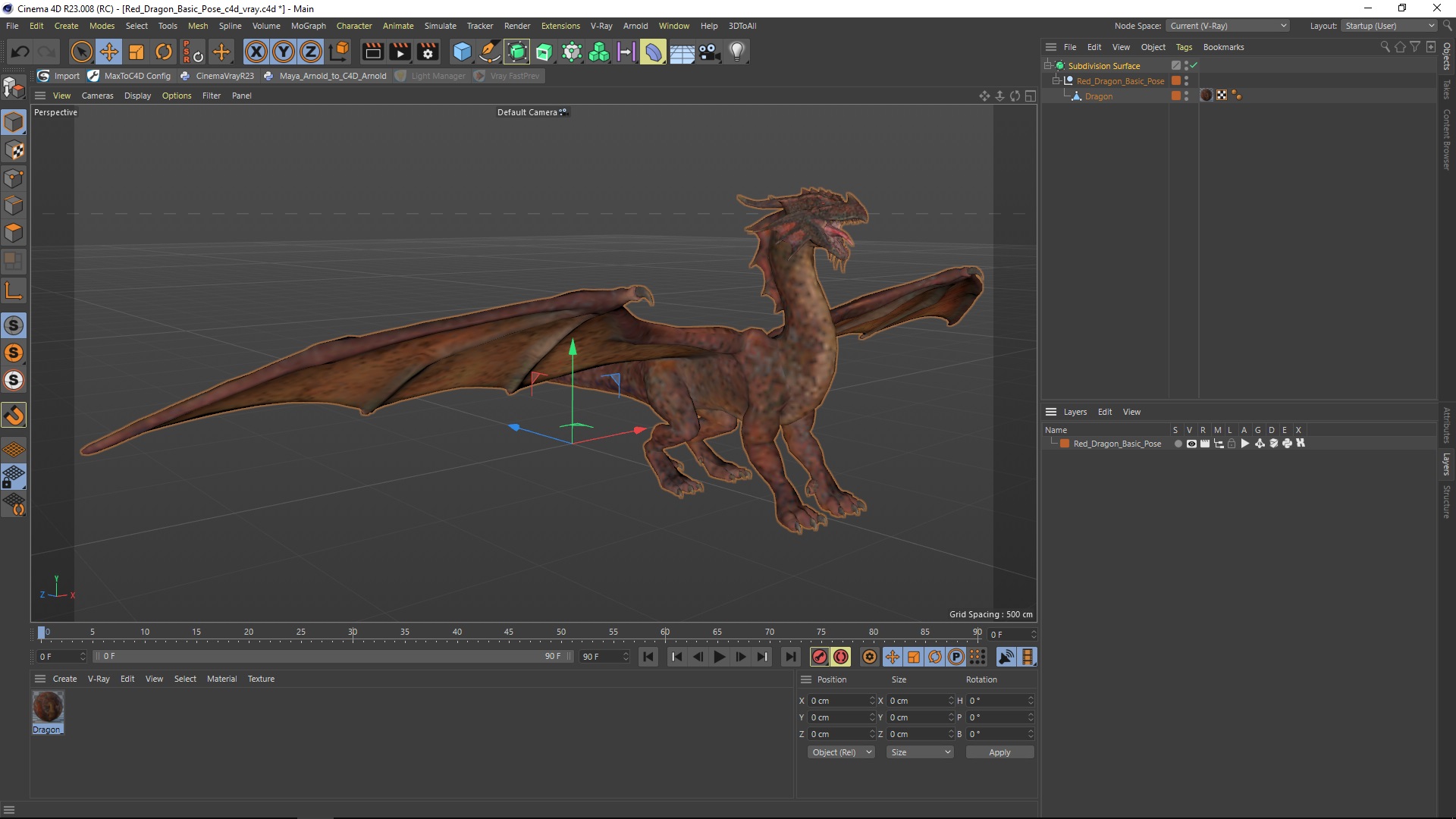Click the Scale tool icon
1456x819 pixels.
tap(136, 52)
